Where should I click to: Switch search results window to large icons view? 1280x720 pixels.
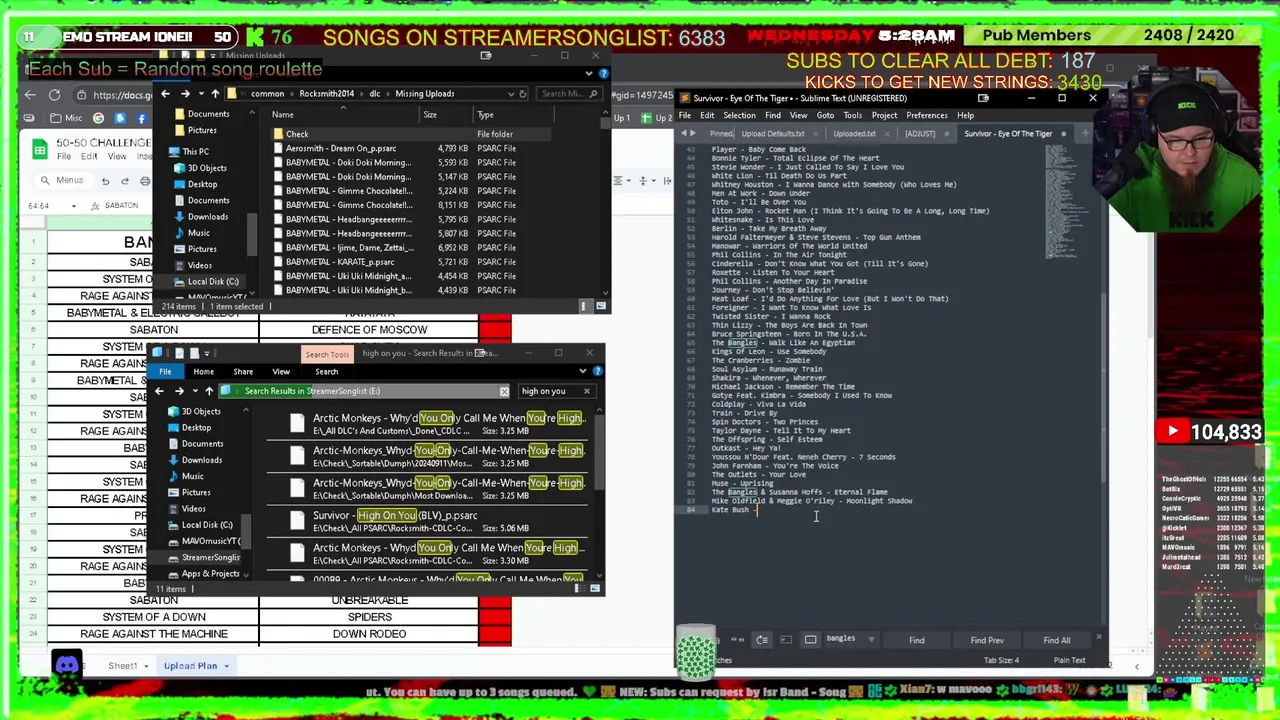pos(596,589)
